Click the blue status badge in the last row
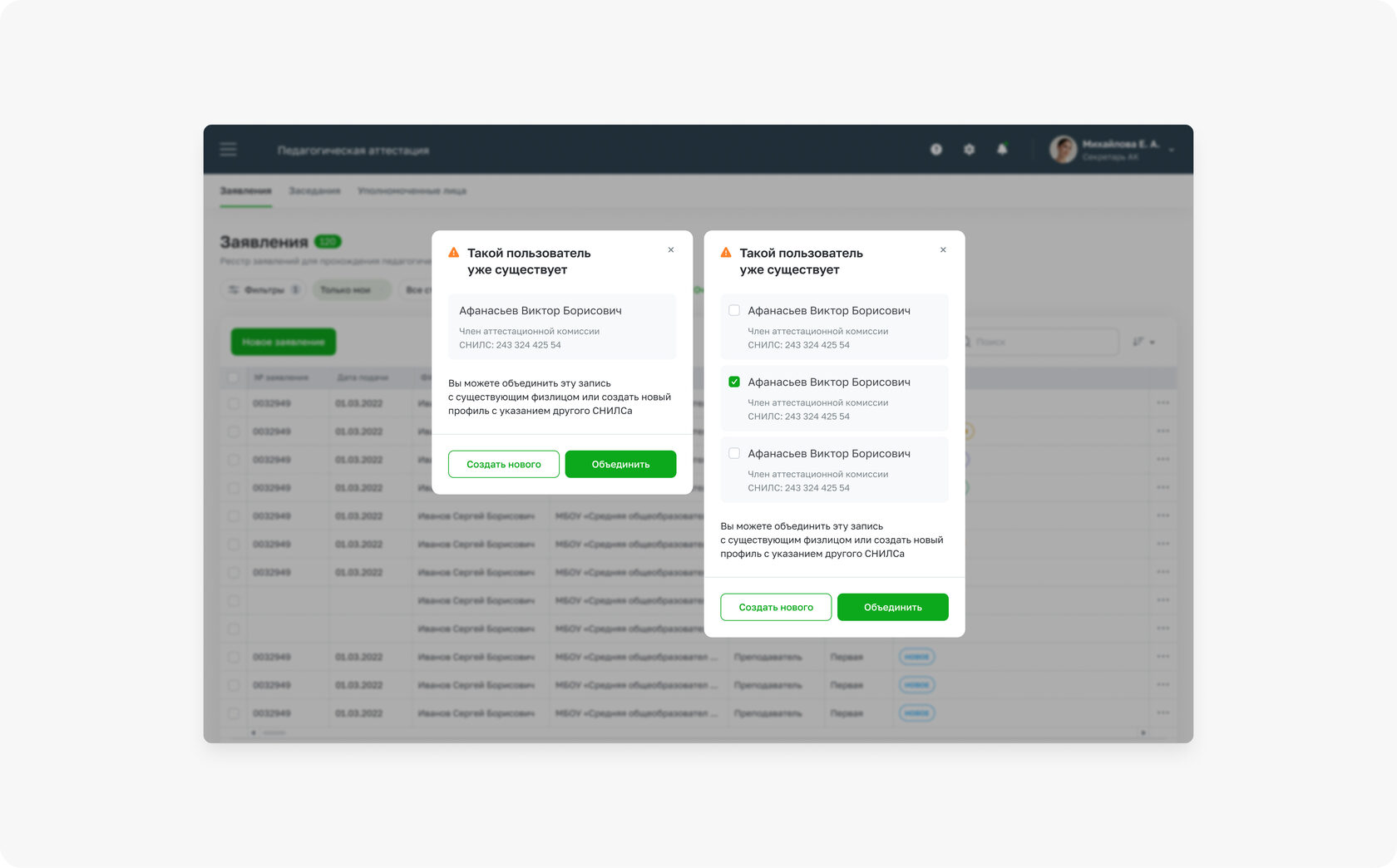The height and width of the screenshot is (868, 1397). click(916, 713)
